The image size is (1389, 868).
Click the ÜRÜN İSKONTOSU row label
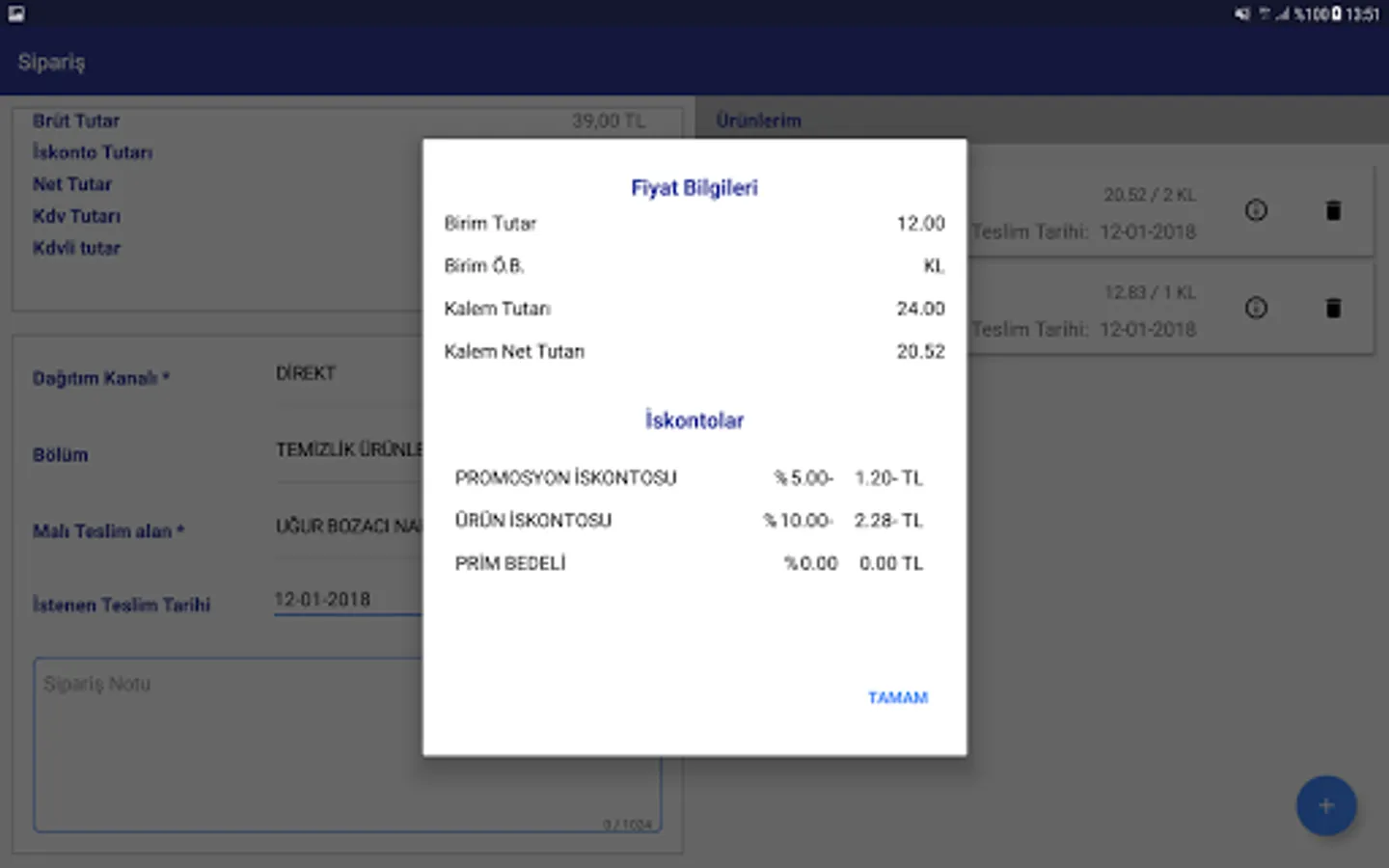click(533, 520)
